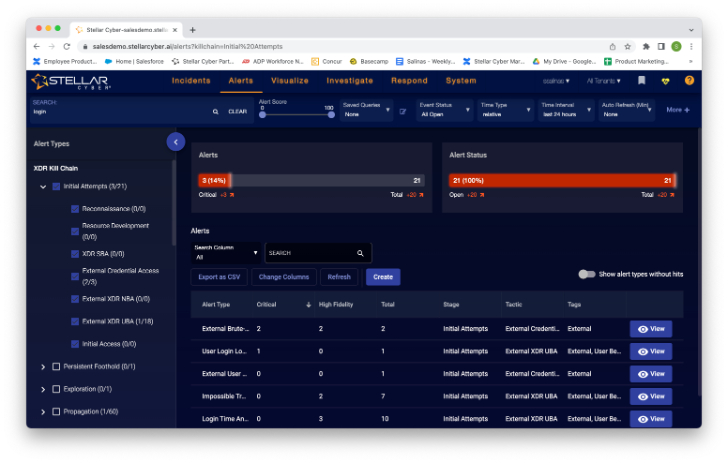
Task: Click the Export as CSV button
Action: pyautogui.click(x=219, y=277)
